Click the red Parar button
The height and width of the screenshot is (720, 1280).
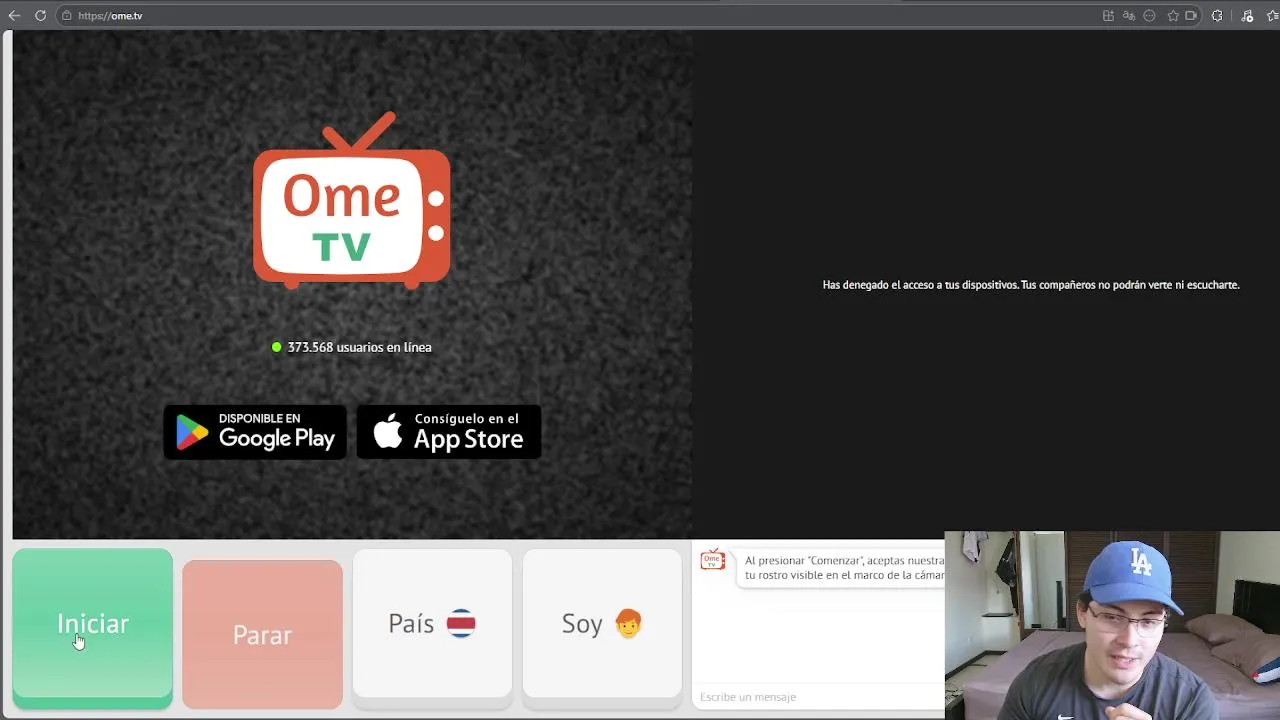click(262, 634)
